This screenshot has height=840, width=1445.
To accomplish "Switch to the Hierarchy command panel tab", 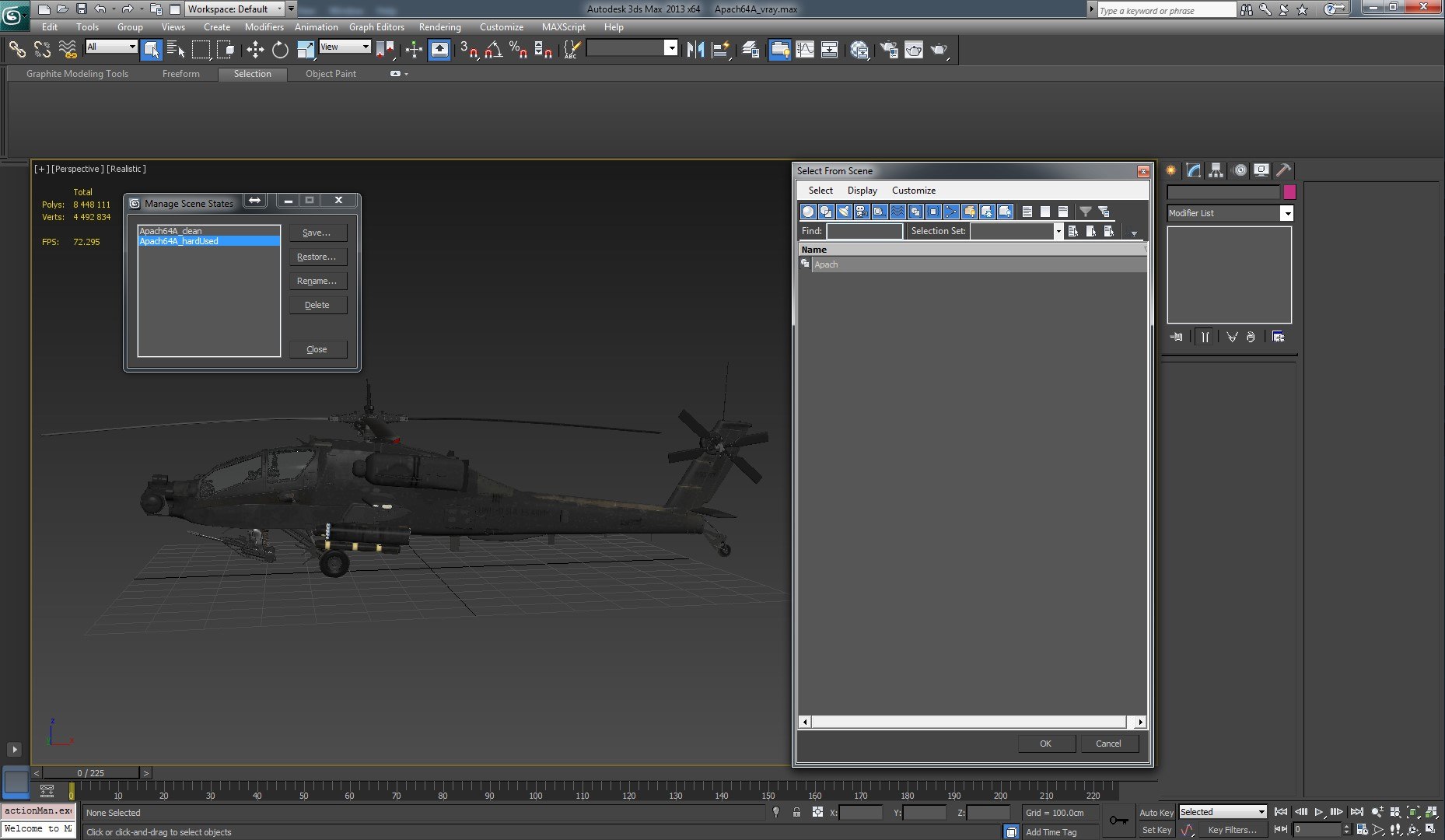I will (1216, 170).
